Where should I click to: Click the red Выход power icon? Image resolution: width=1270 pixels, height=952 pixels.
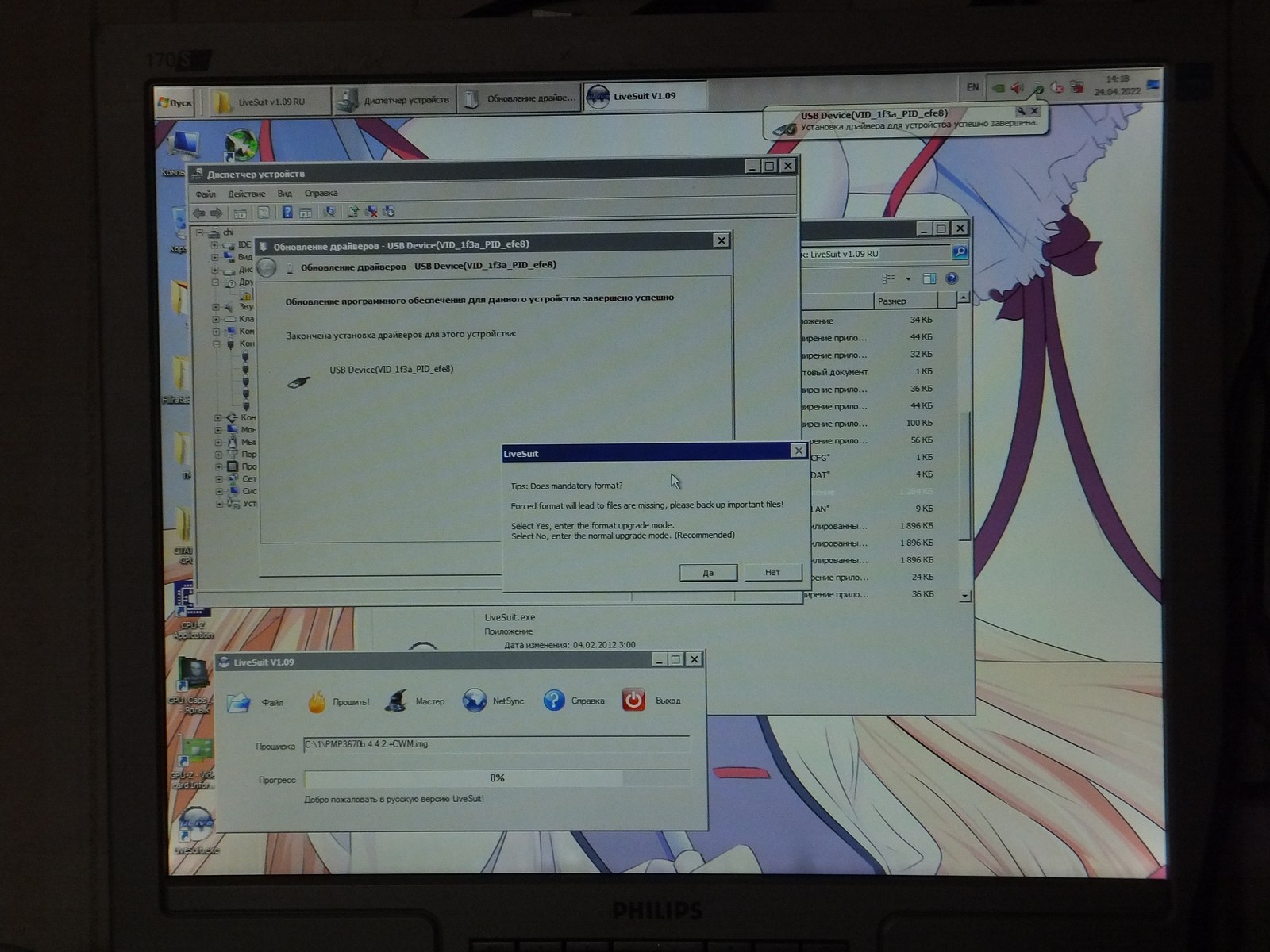coord(633,700)
